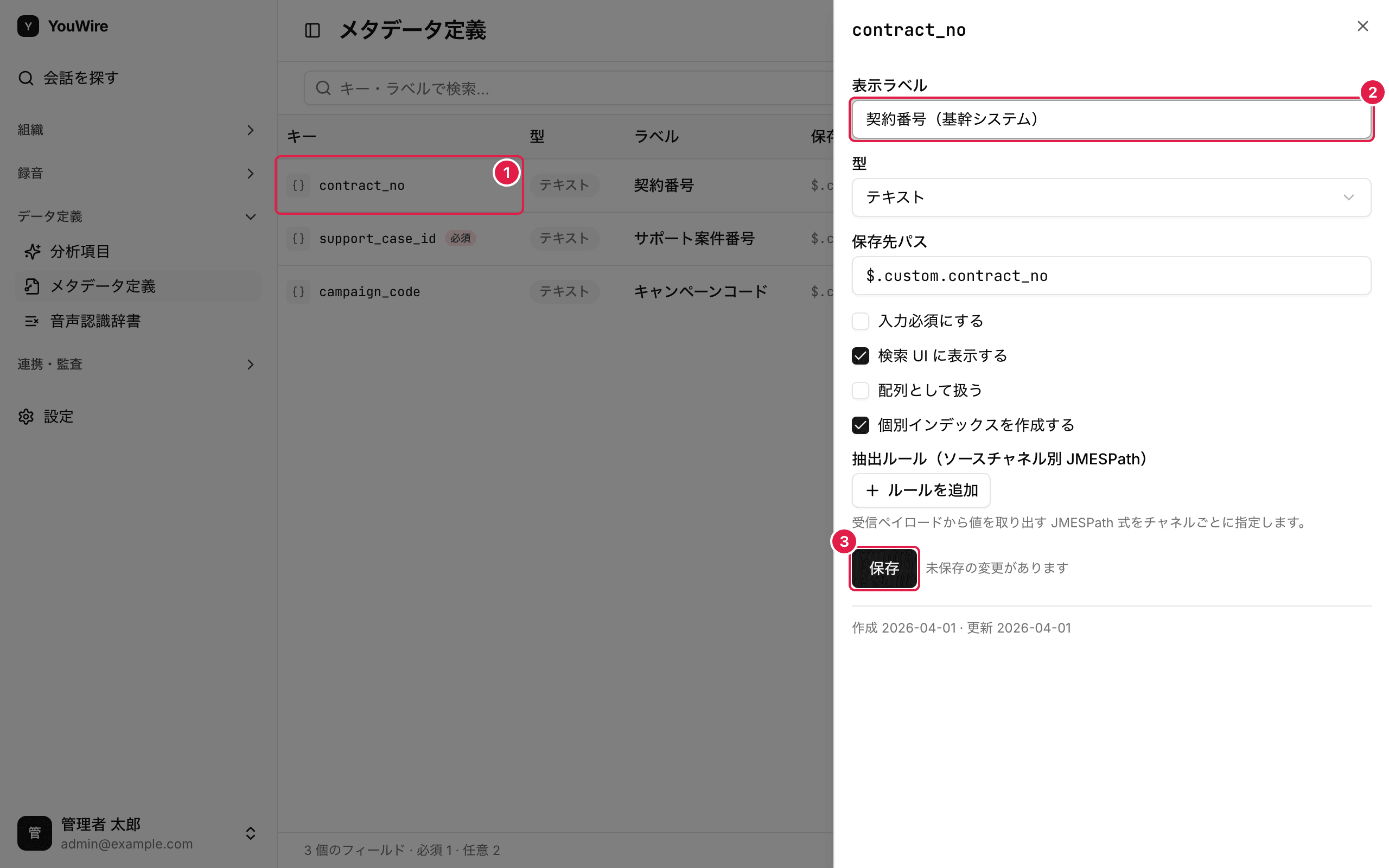Click the search magnifier in キー・ラベルで検索
This screenshot has width=1389, height=868.
[323, 88]
